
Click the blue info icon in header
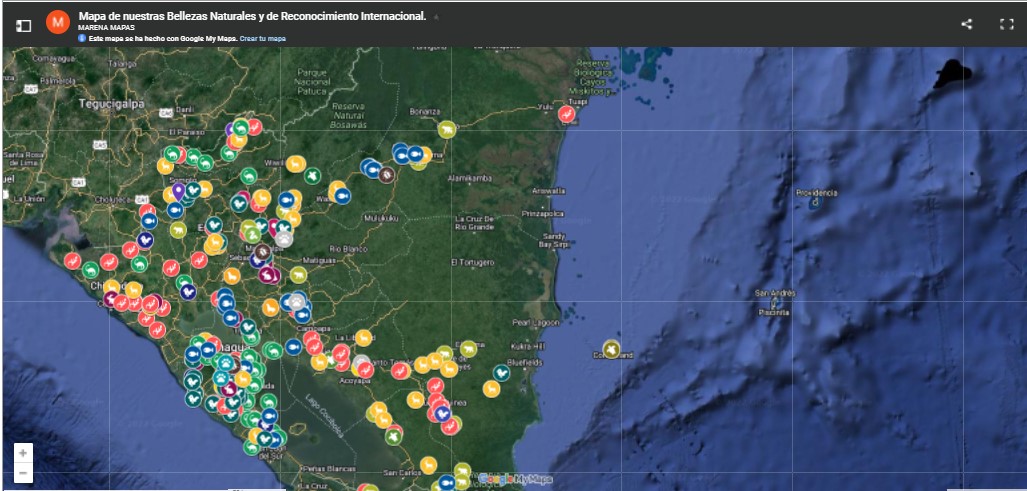click(x=82, y=38)
